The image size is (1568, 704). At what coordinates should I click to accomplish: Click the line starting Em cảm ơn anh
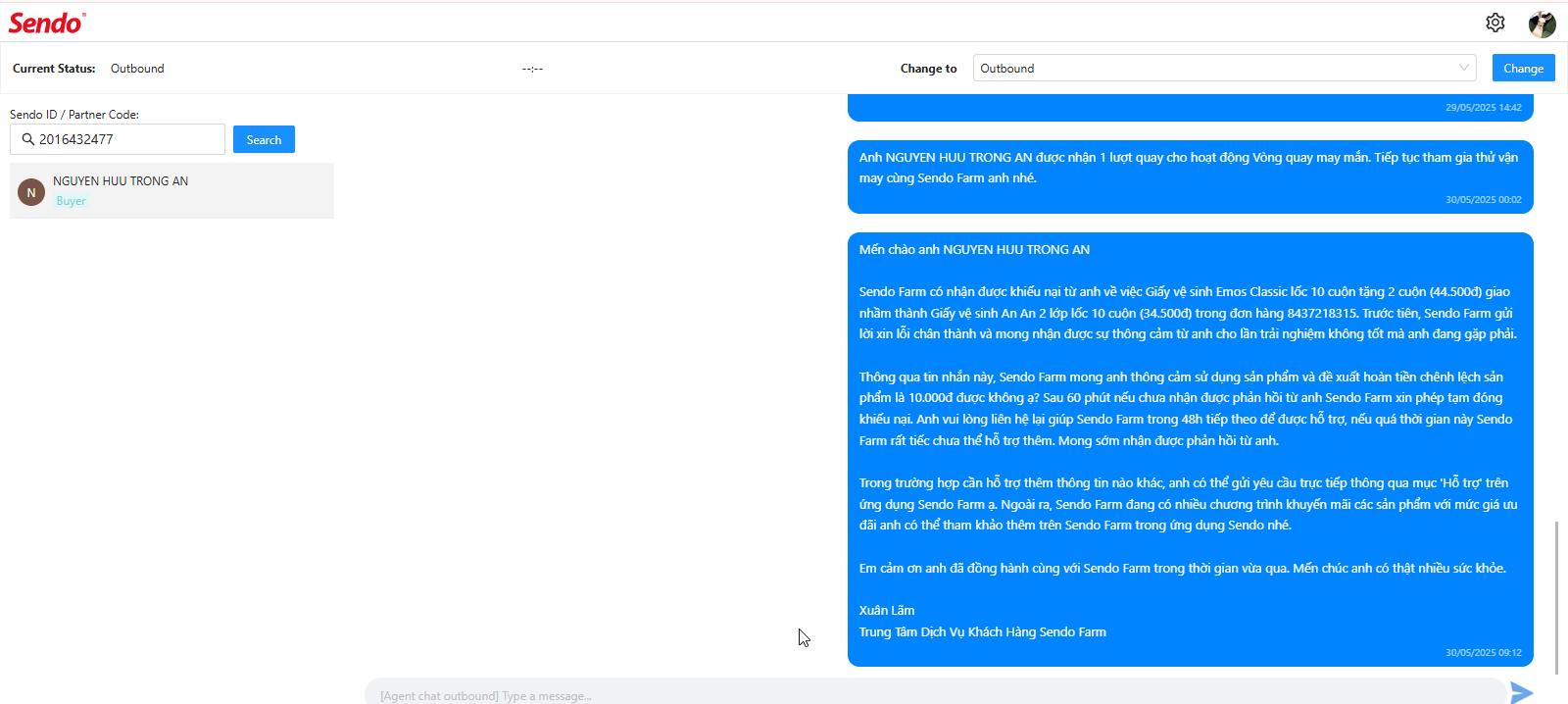pos(1183,569)
